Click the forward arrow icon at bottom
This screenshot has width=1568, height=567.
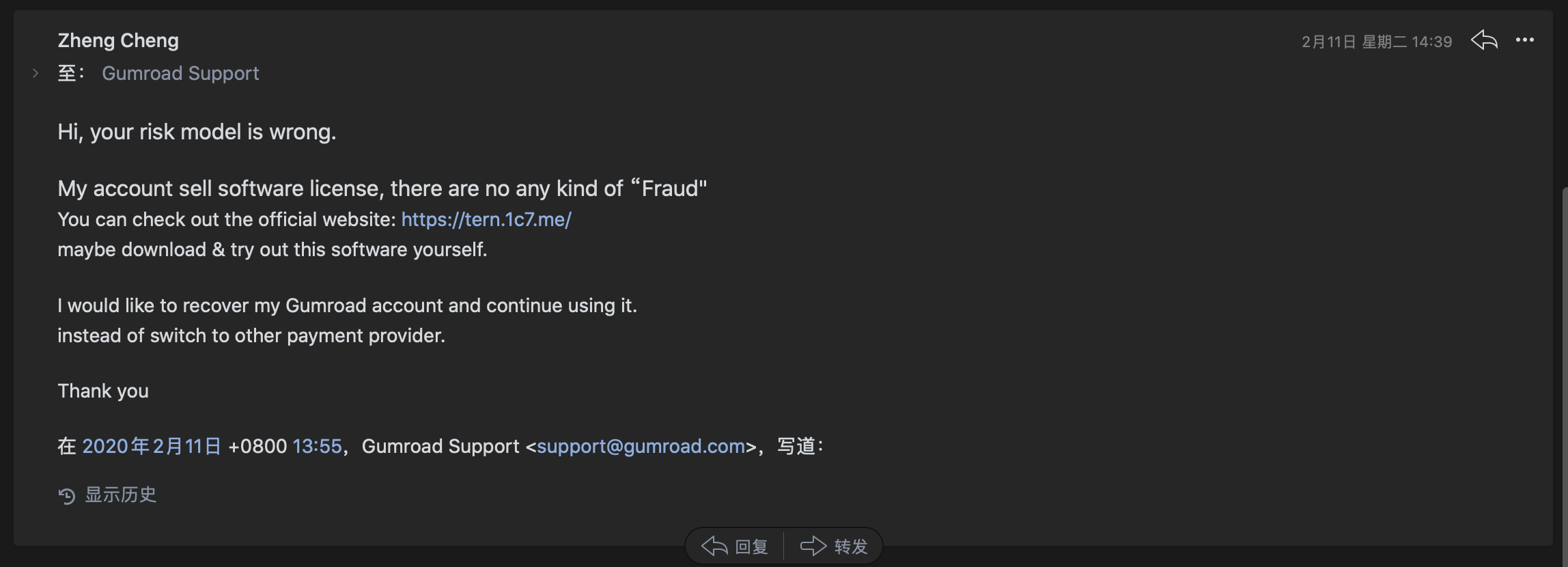tap(813, 546)
